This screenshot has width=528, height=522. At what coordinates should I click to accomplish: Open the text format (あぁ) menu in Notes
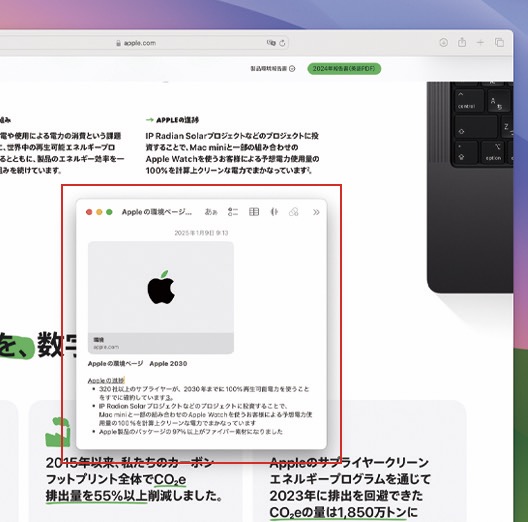point(211,212)
